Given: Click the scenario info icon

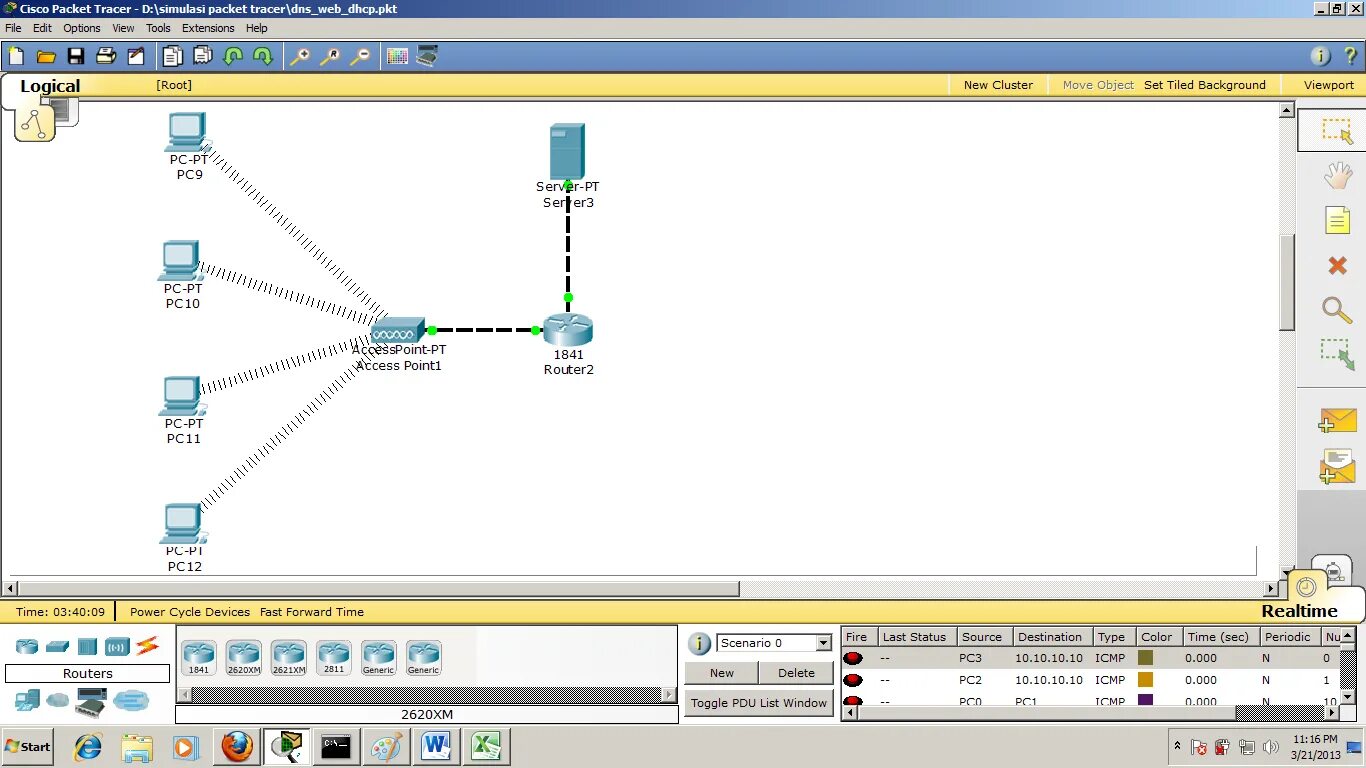Looking at the screenshot, I should point(700,643).
